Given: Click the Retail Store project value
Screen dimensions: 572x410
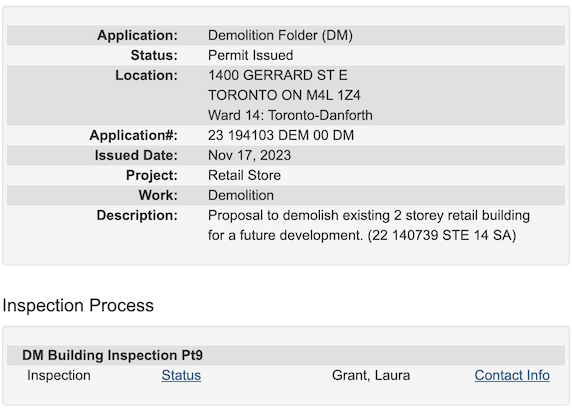Looking at the screenshot, I should (244, 175).
